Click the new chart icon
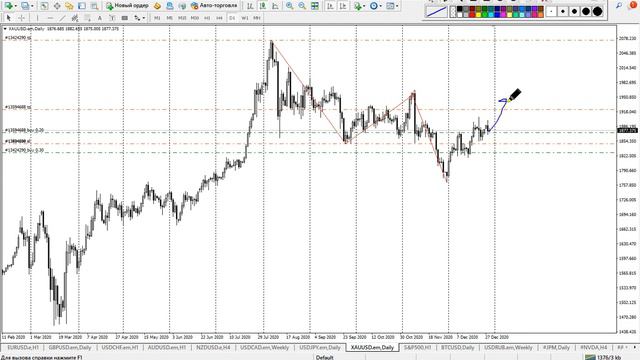Viewport: 640px width, 360px height. 8,6
